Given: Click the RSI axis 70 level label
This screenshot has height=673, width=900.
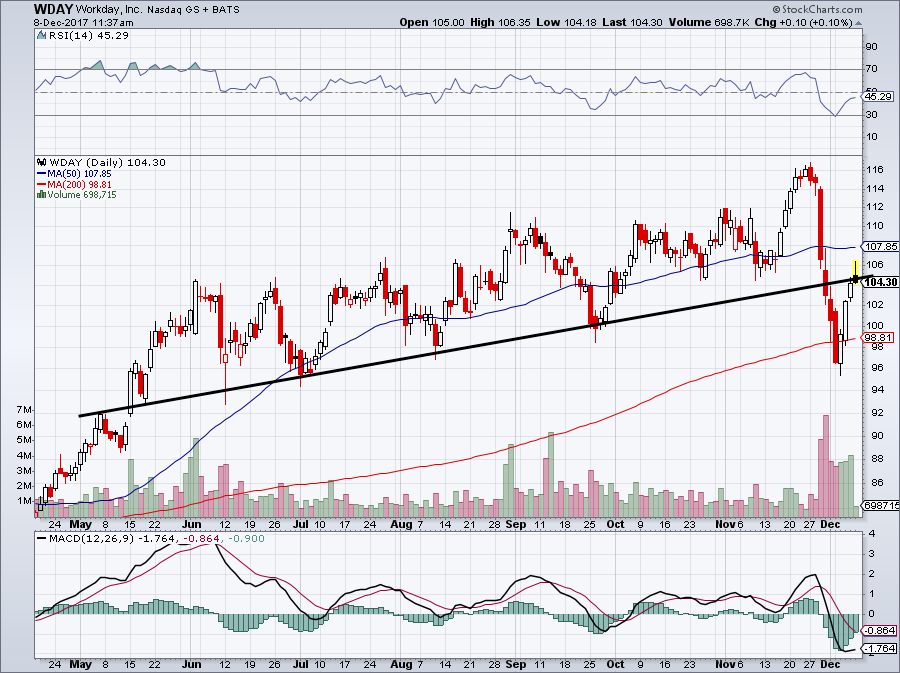Looking at the screenshot, I should click(x=871, y=69).
